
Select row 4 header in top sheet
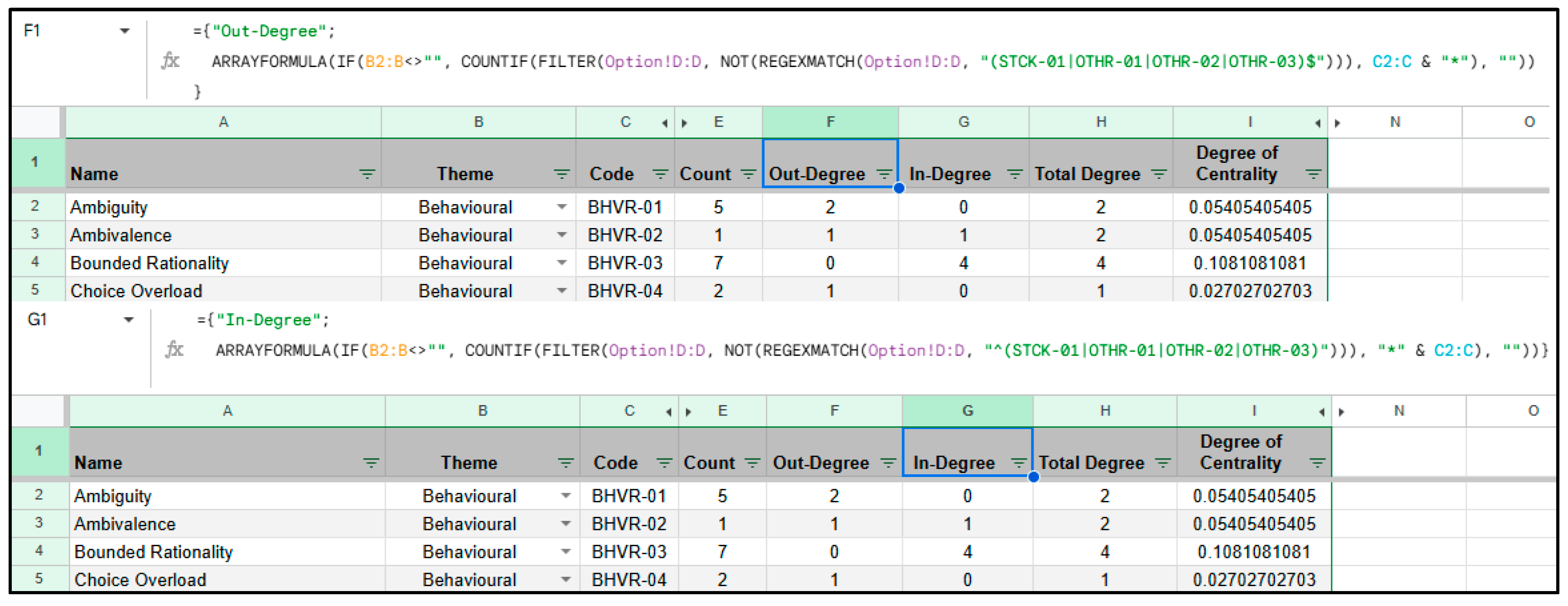click(35, 263)
